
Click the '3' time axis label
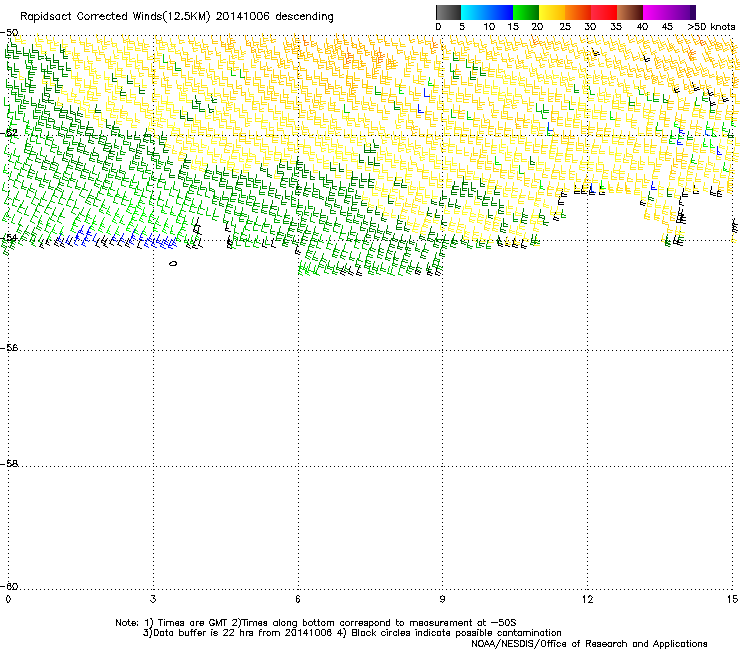click(x=153, y=599)
